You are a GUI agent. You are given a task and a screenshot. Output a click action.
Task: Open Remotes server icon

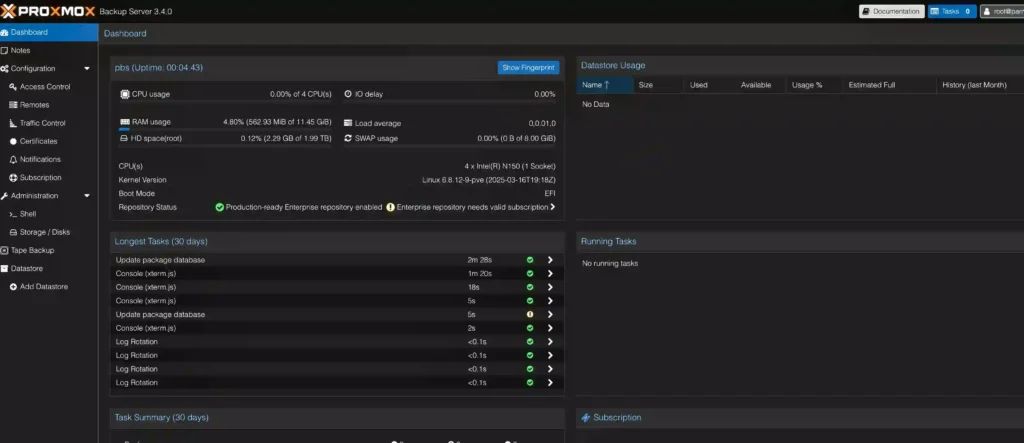click(x=13, y=105)
